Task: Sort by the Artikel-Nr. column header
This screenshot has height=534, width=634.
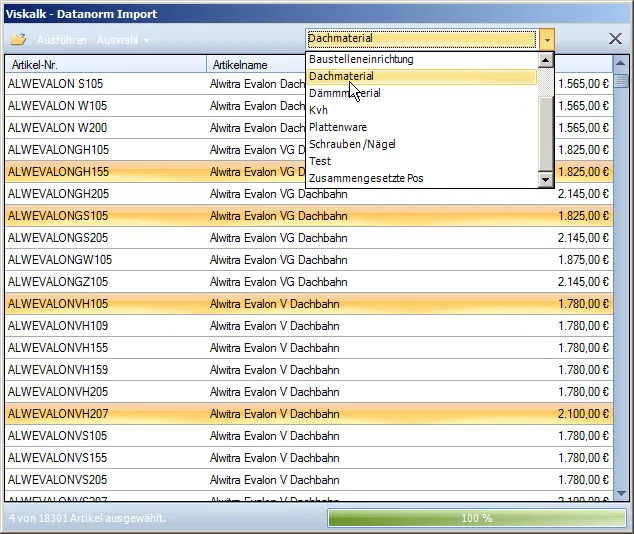Action: click(x=105, y=64)
